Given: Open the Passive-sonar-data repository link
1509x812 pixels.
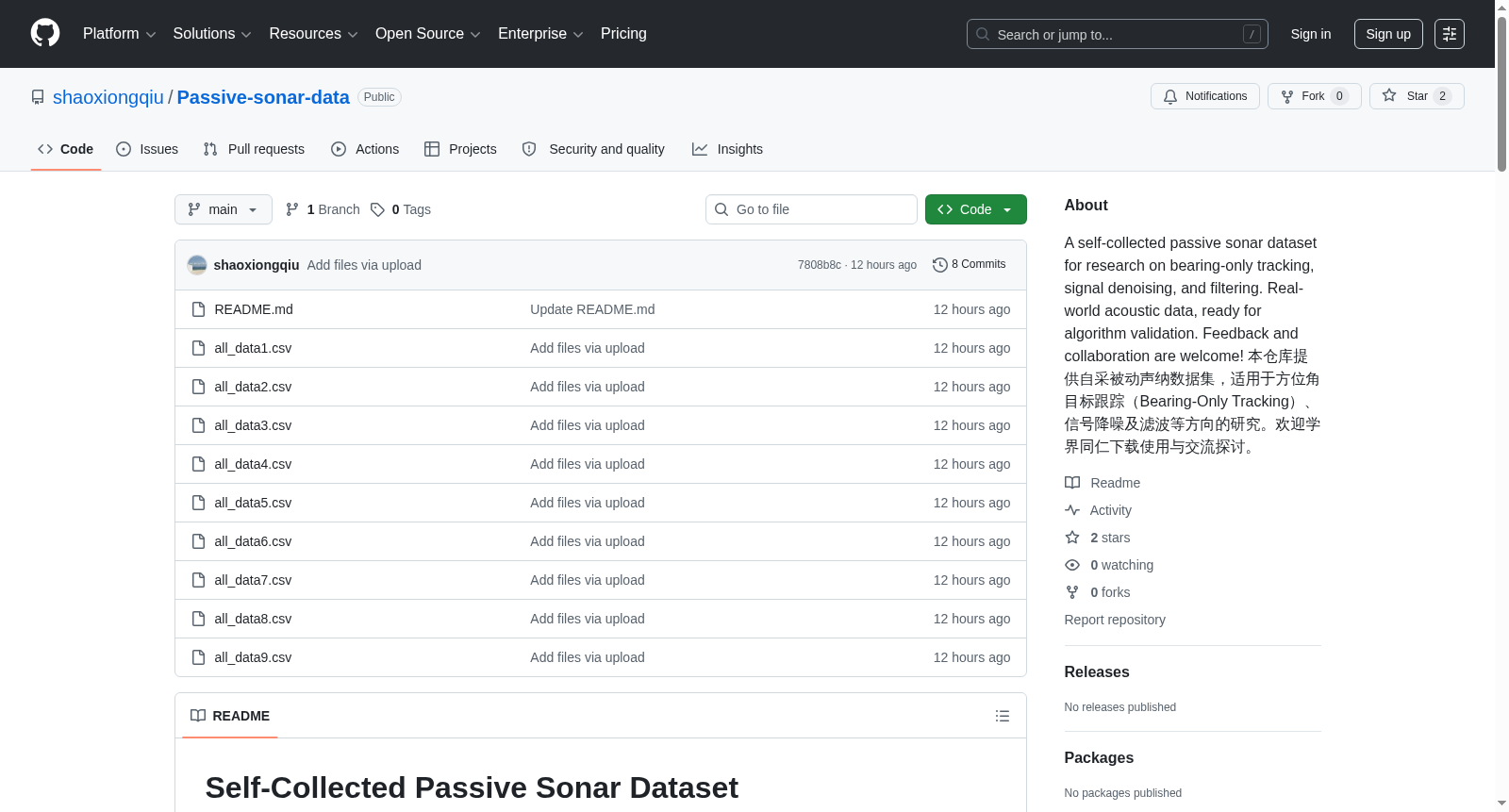Looking at the screenshot, I should [x=263, y=97].
